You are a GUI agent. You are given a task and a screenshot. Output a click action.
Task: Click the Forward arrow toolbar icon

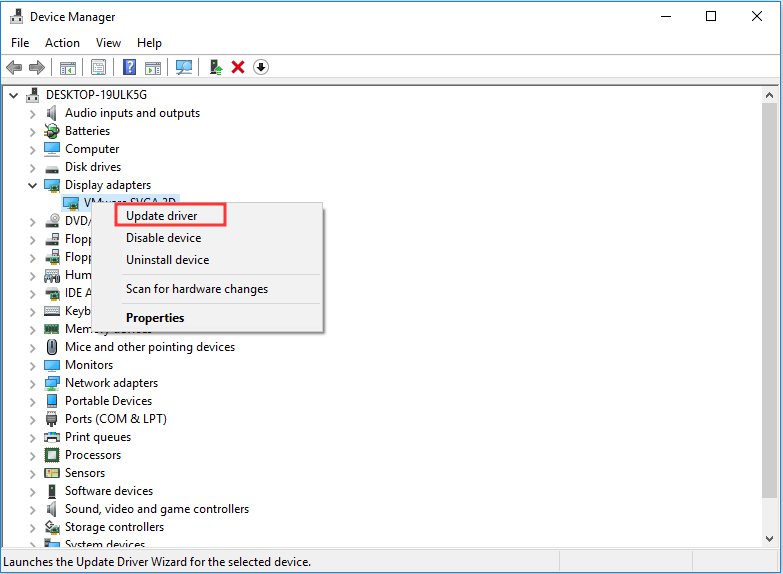37,67
